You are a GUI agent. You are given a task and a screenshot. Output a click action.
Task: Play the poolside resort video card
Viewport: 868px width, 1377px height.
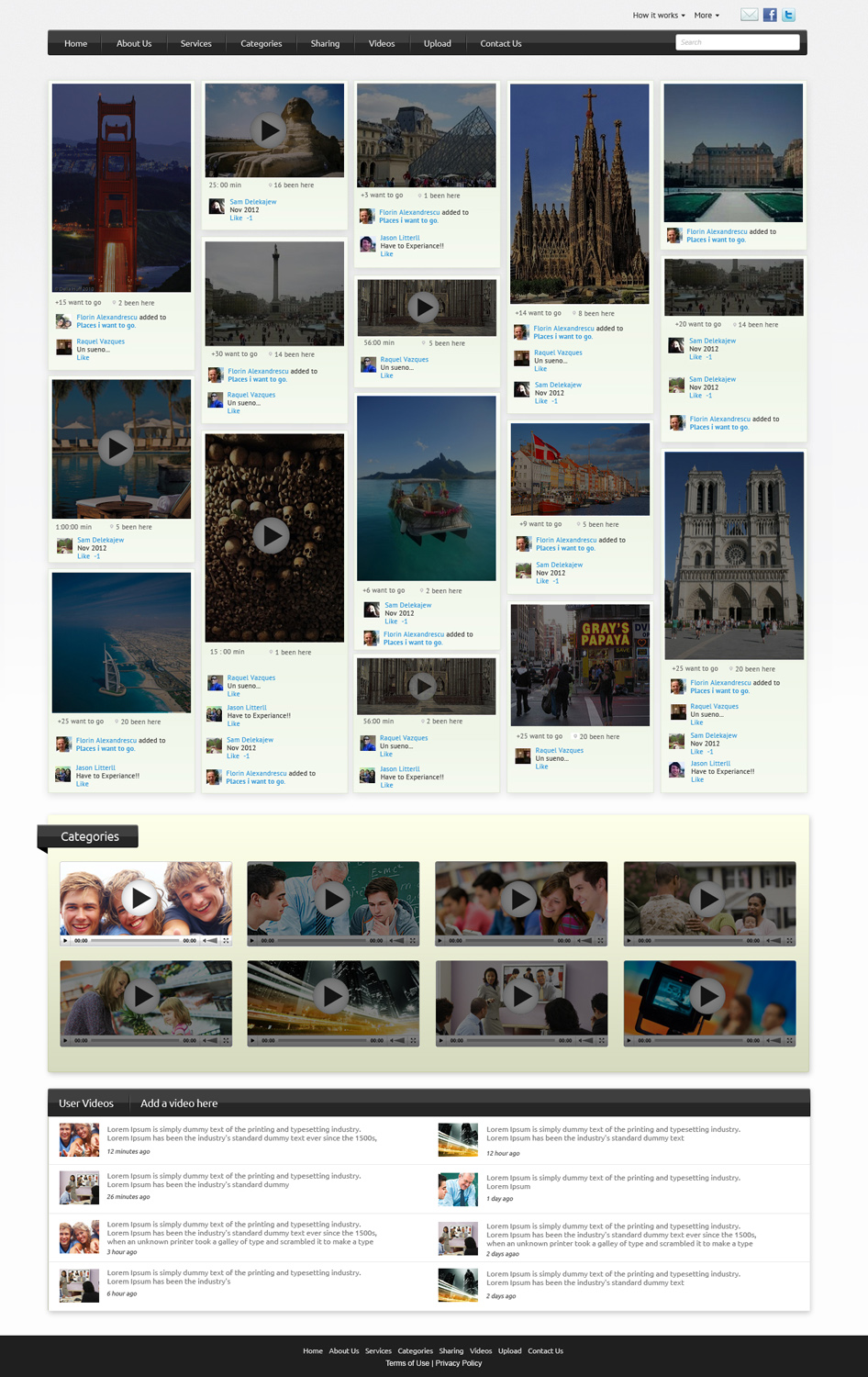[116, 448]
